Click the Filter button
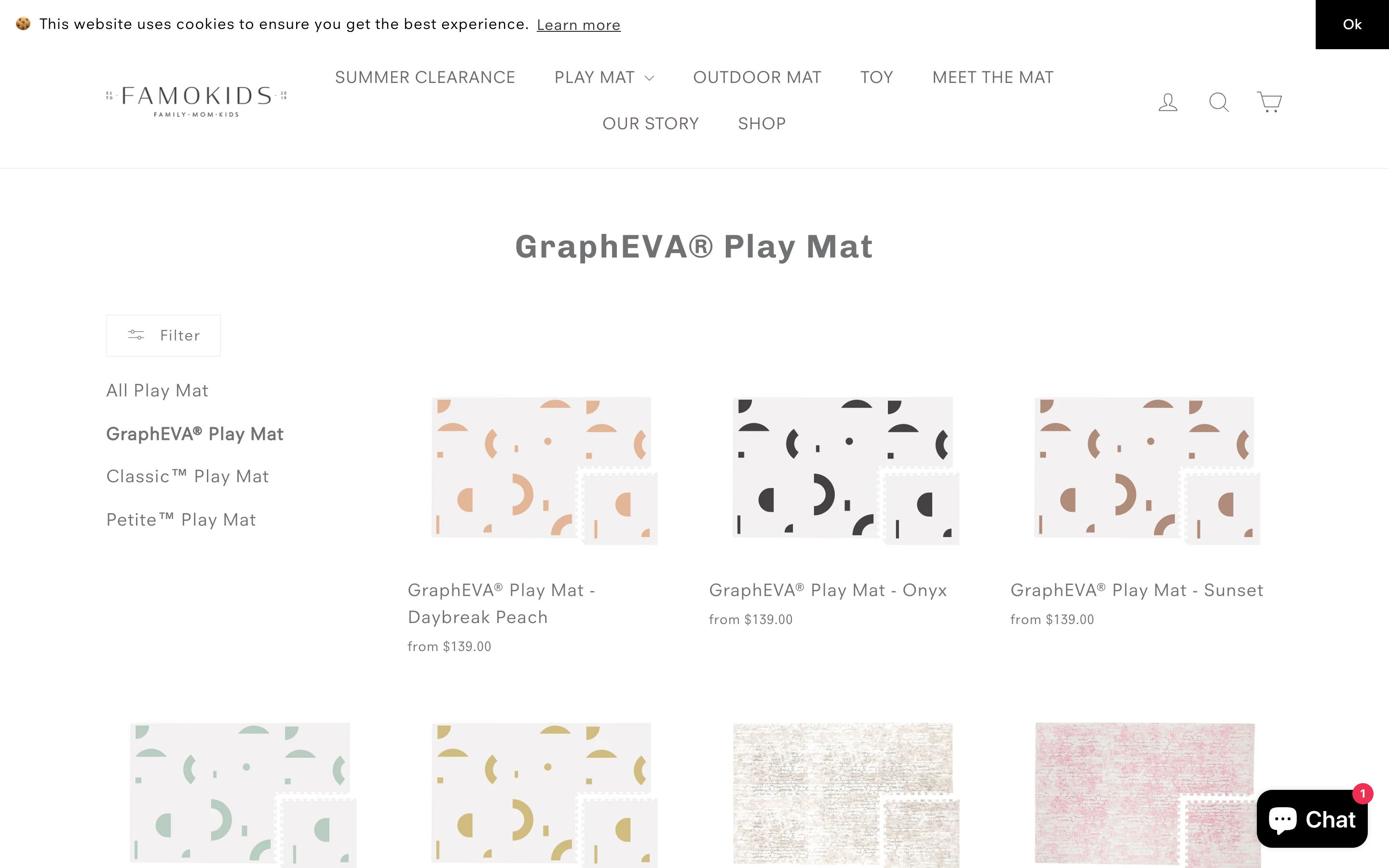 163,335
